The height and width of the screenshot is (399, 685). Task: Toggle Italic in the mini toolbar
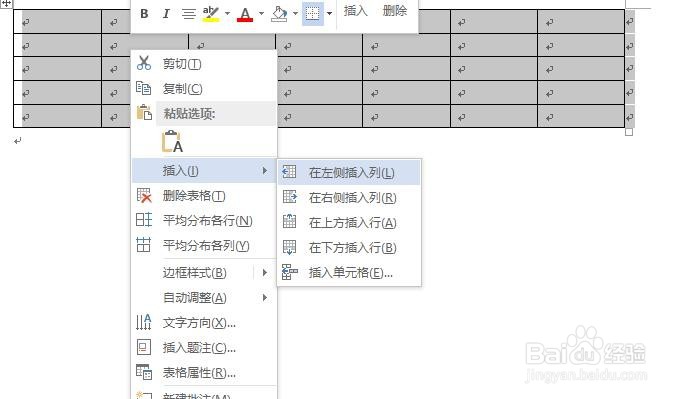(166, 14)
